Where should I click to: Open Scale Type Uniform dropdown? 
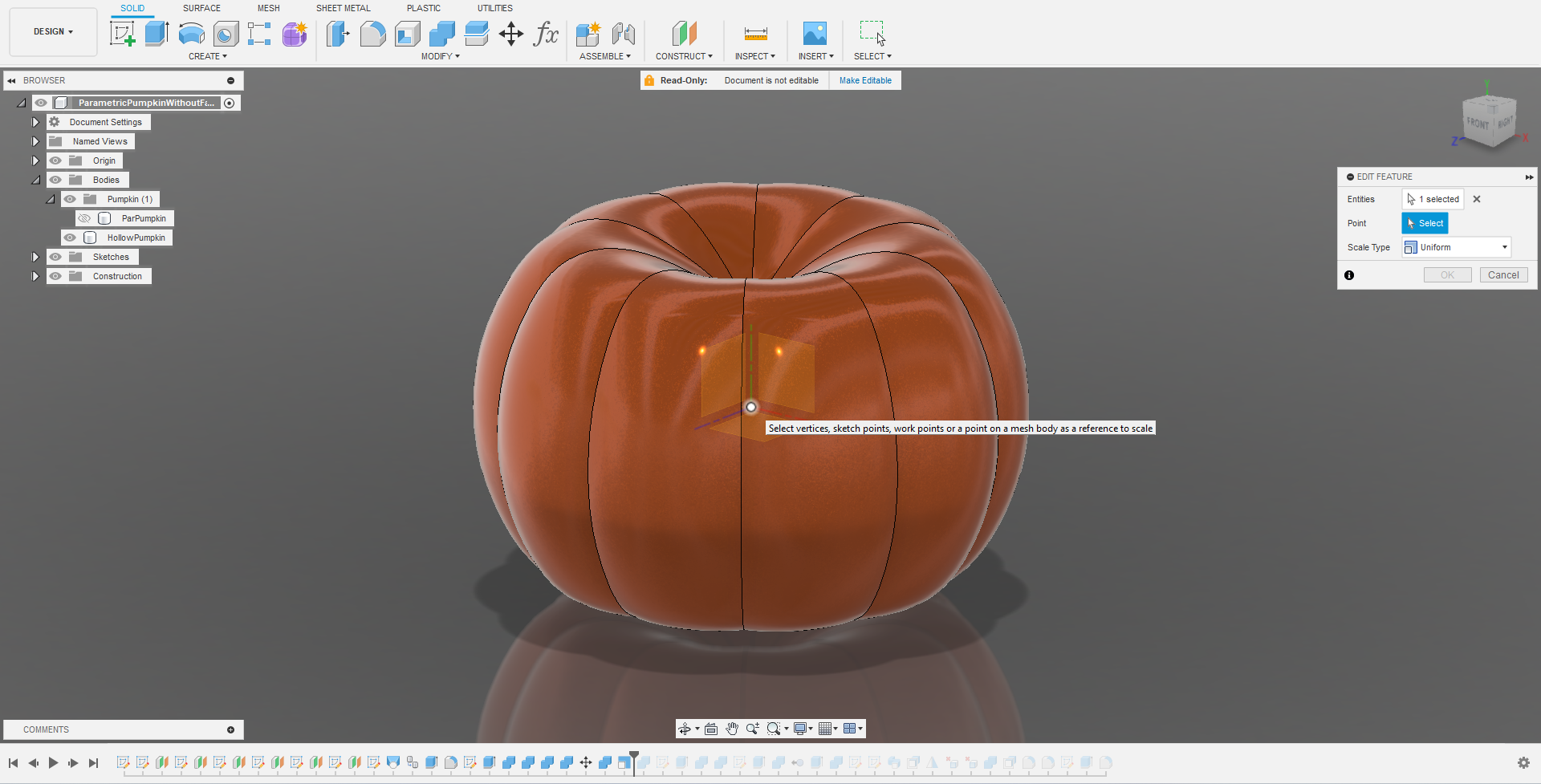pyautogui.click(x=1457, y=247)
